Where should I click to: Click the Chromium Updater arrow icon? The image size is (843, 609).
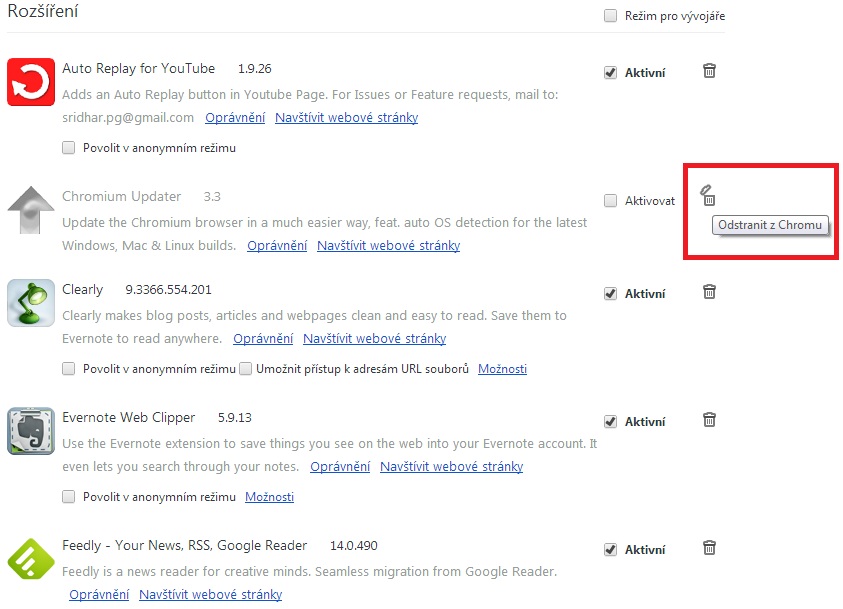pyautogui.click(x=31, y=210)
